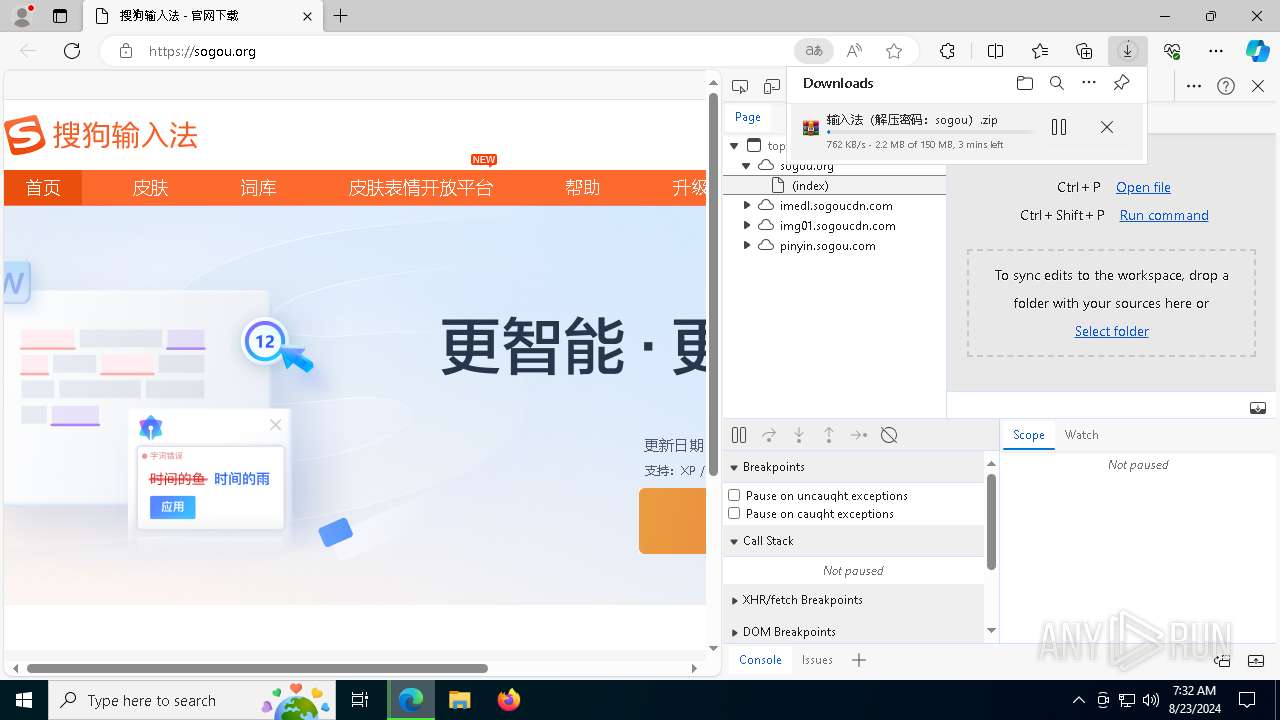Screen dimensions: 1280x720
Task: Pause the zip file download
Action: (x=1059, y=127)
